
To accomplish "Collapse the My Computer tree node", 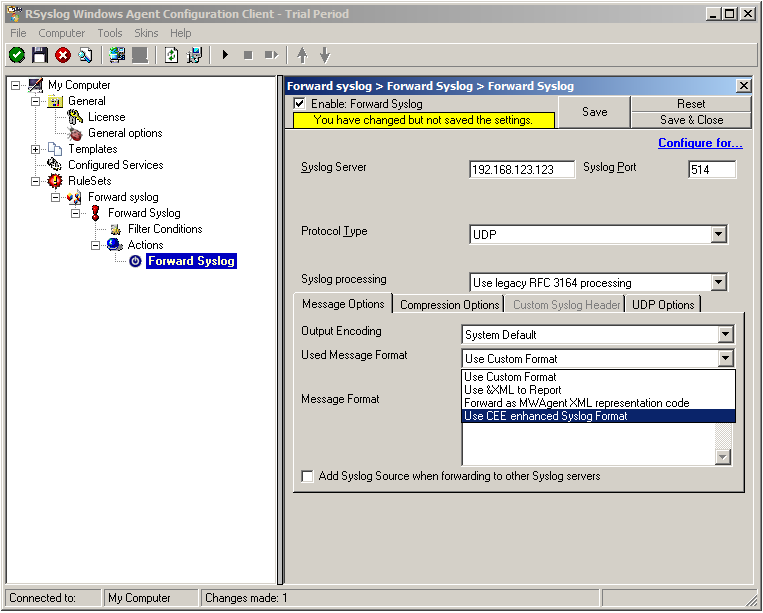I will 16,85.
